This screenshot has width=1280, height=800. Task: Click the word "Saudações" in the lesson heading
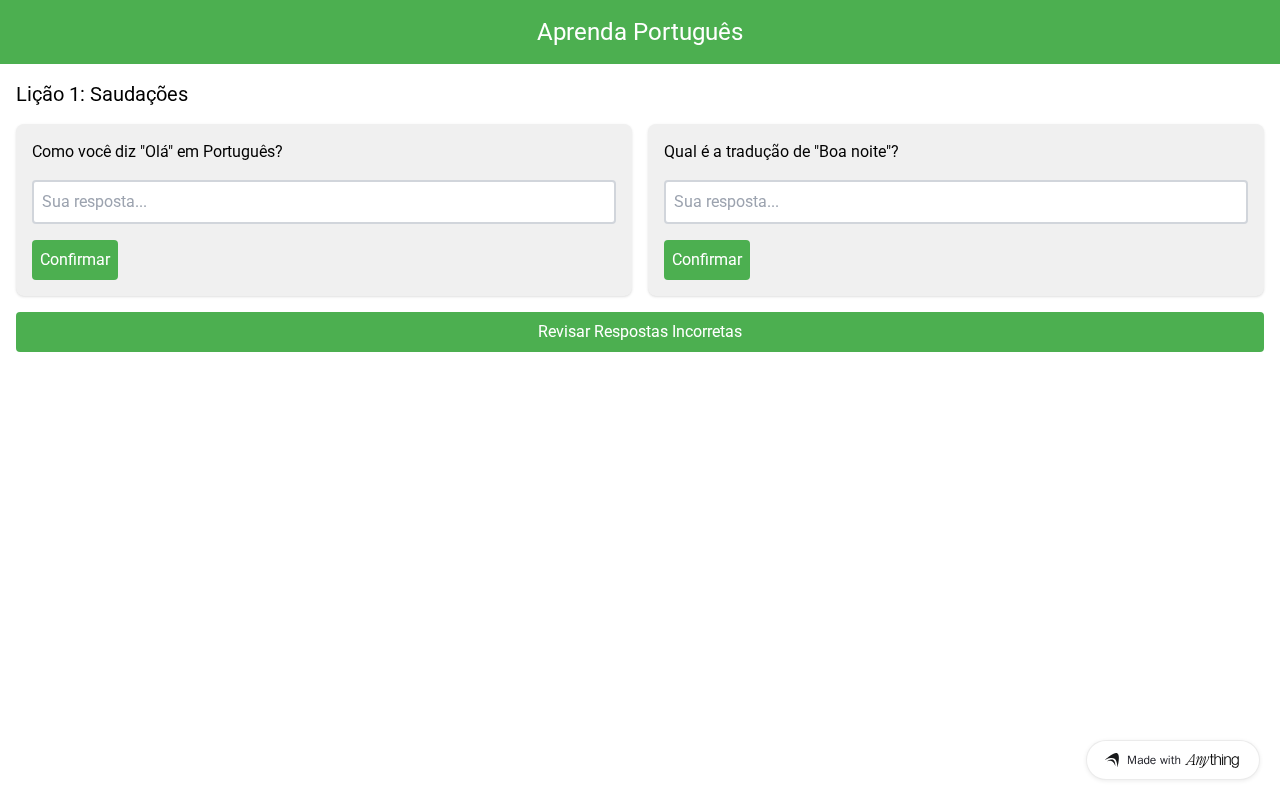point(139,94)
